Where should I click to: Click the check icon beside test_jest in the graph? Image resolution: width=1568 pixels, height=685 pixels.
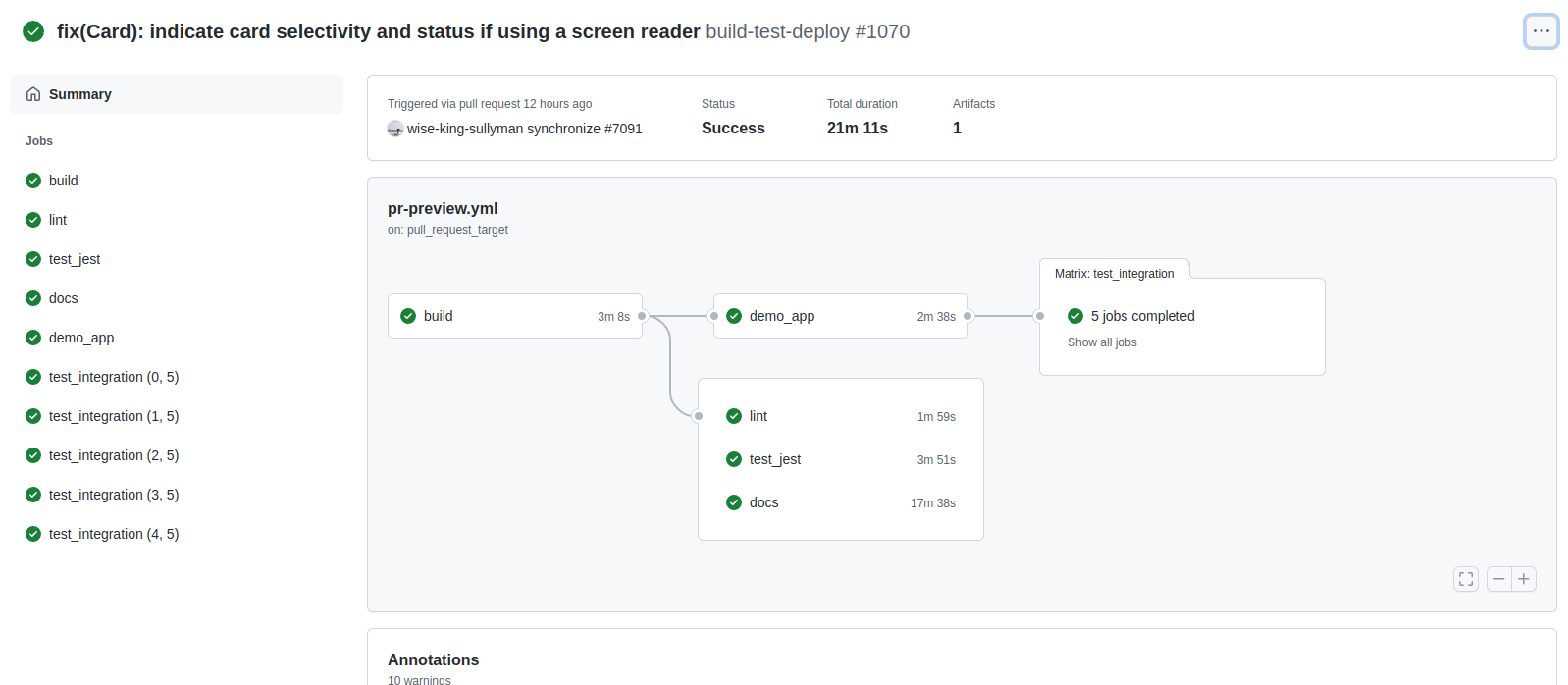pos(734,459)
